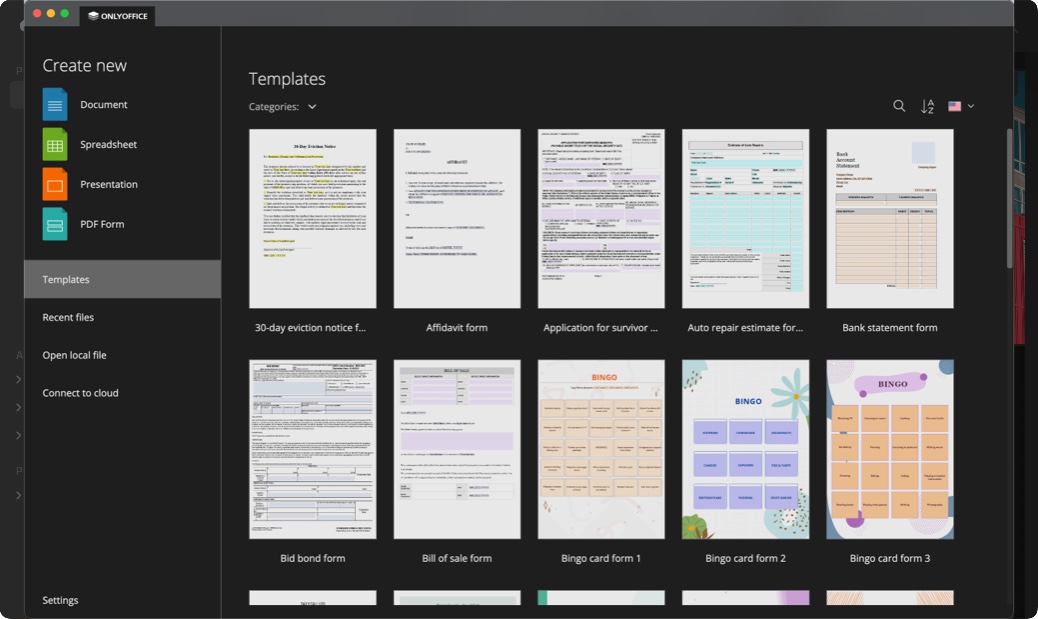Choose Open local file

point(75,355)
